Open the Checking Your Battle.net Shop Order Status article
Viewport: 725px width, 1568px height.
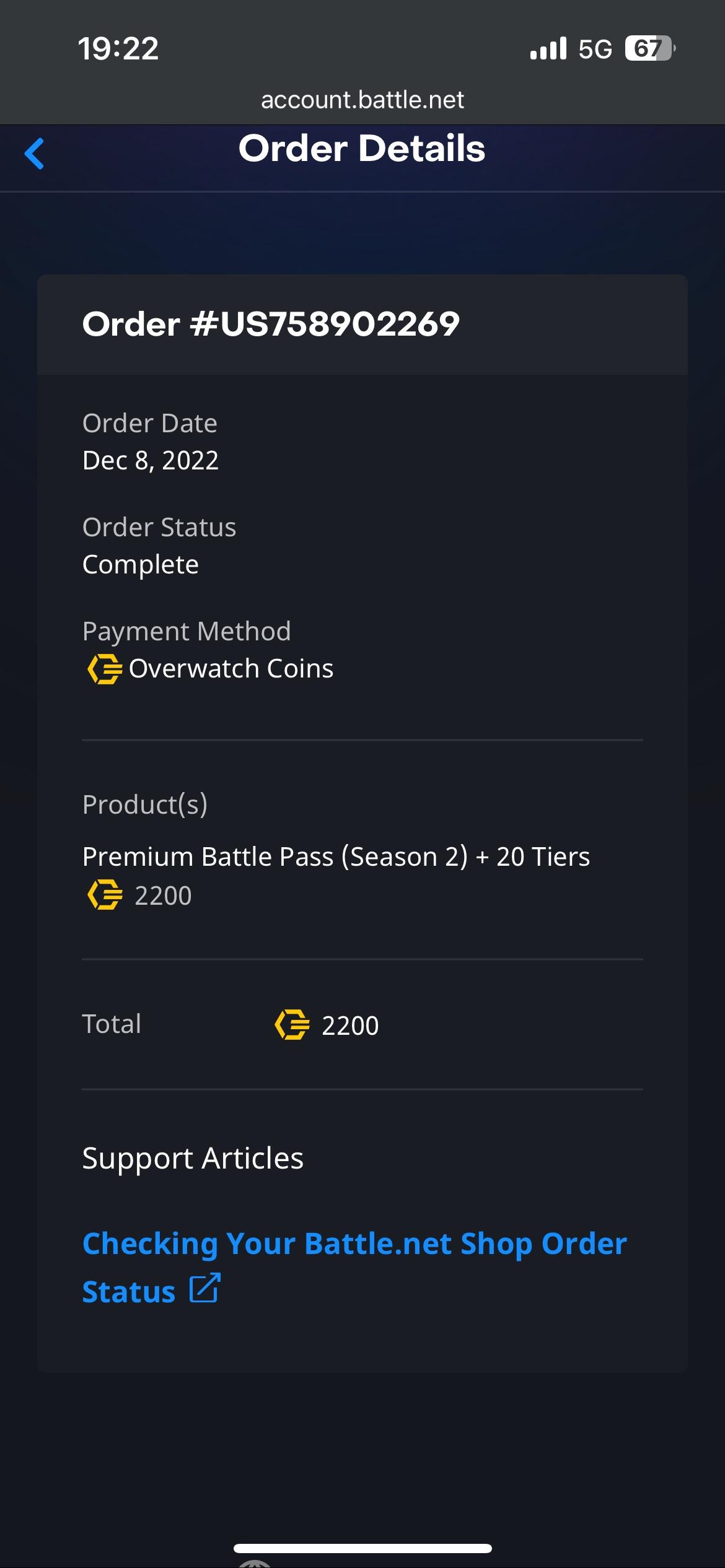[354, 1244]
